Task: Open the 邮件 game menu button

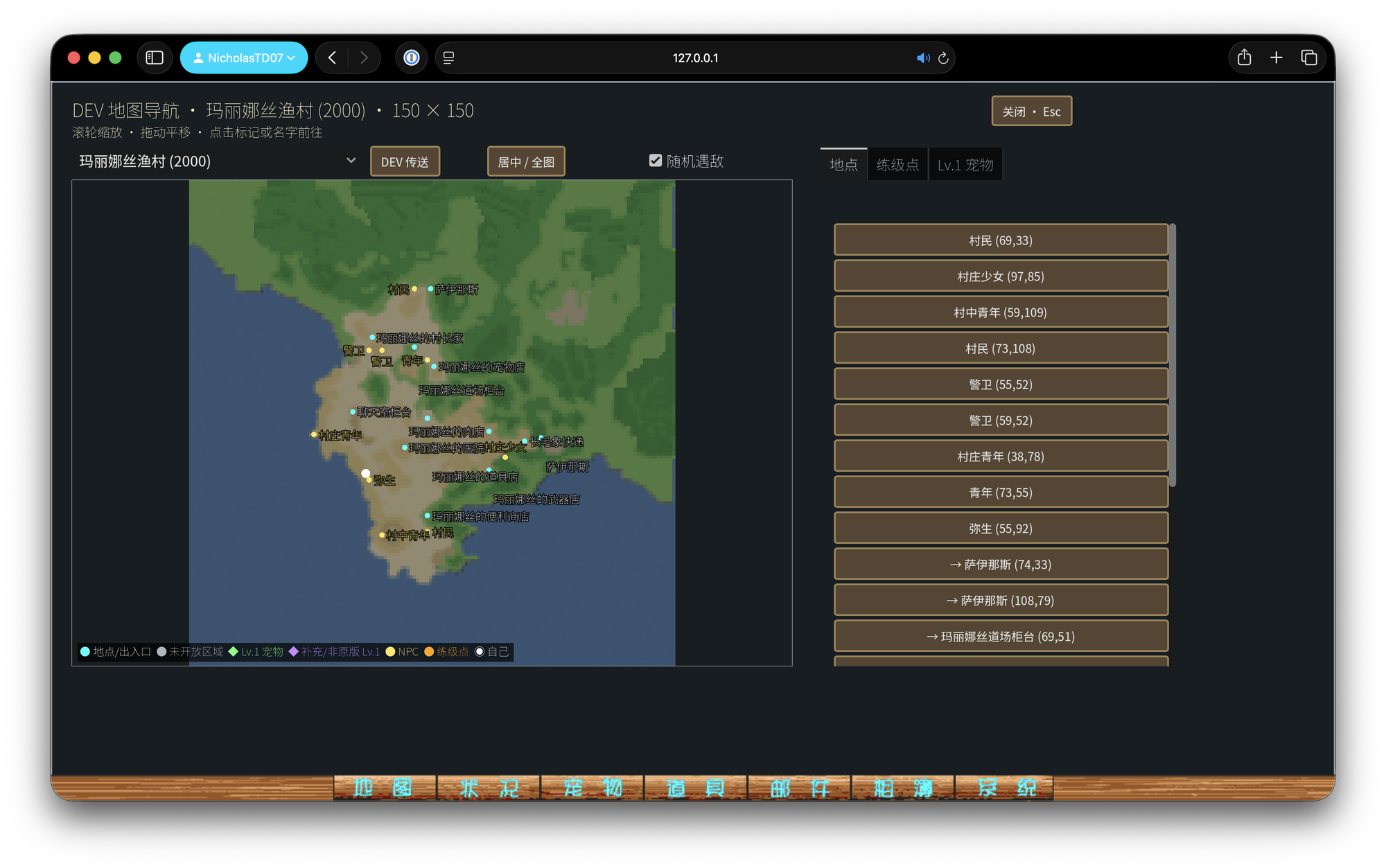Action: pyautogui.click(x=799, y=788)
